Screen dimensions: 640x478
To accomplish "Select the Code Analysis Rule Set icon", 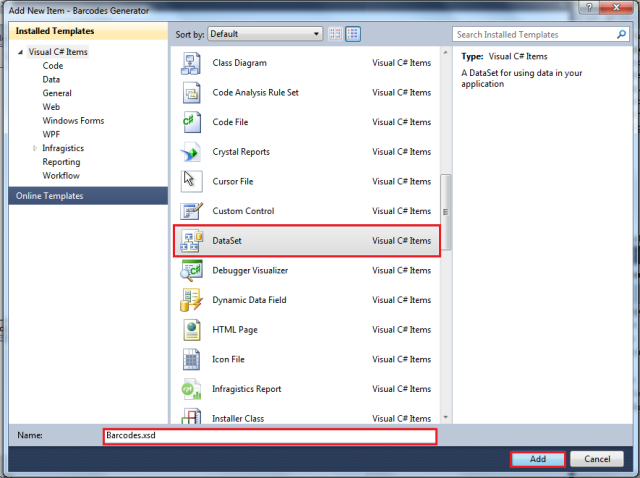I will 191,93.
